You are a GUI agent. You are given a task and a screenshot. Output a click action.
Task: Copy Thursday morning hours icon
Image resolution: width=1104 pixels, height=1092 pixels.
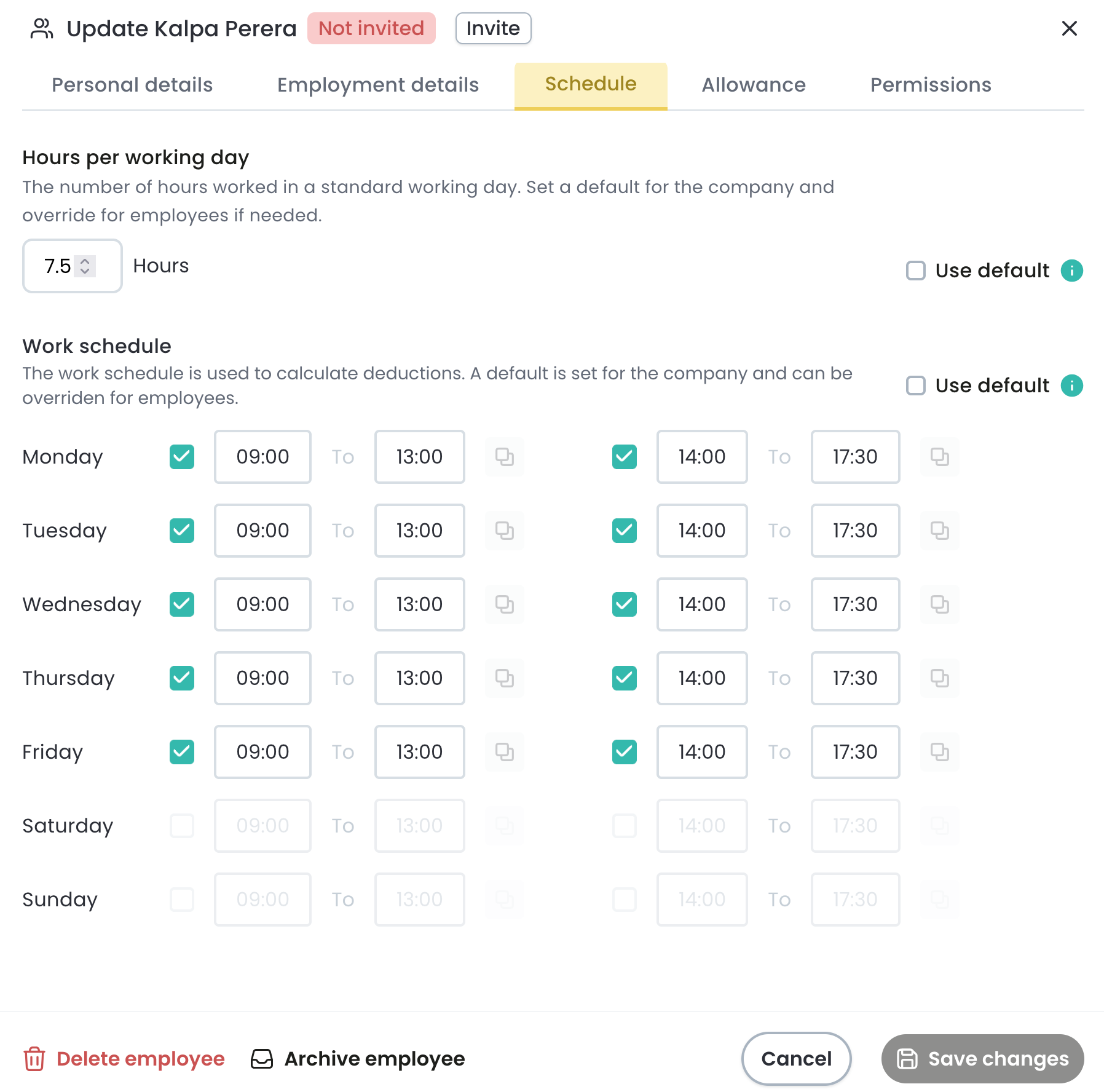pos(505,678)
